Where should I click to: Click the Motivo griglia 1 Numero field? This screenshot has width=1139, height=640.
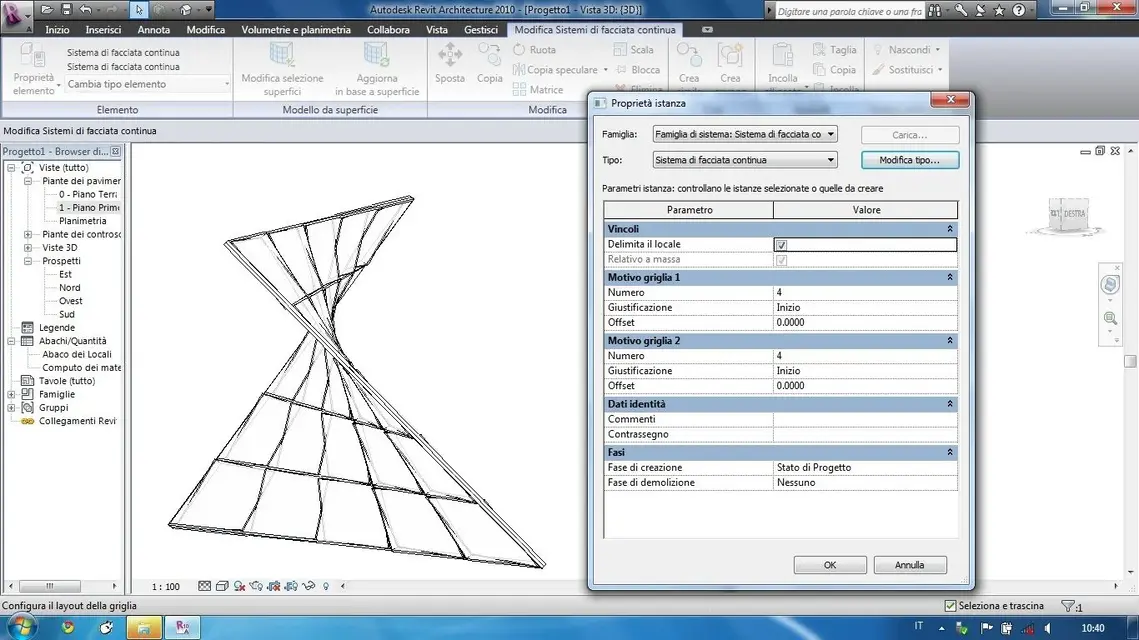865,293
